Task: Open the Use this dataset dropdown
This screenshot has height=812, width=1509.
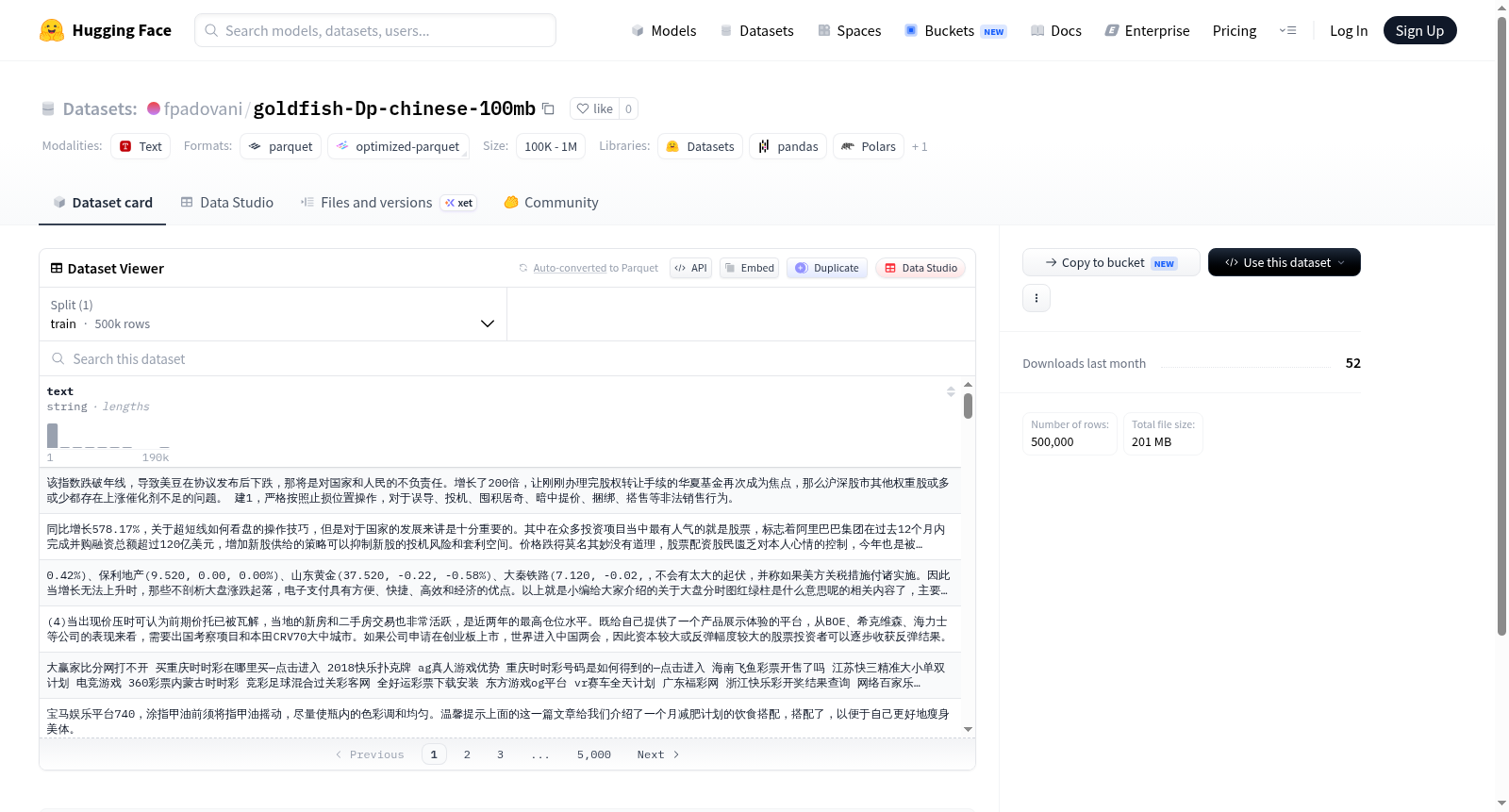Action: coord(1285,262)
